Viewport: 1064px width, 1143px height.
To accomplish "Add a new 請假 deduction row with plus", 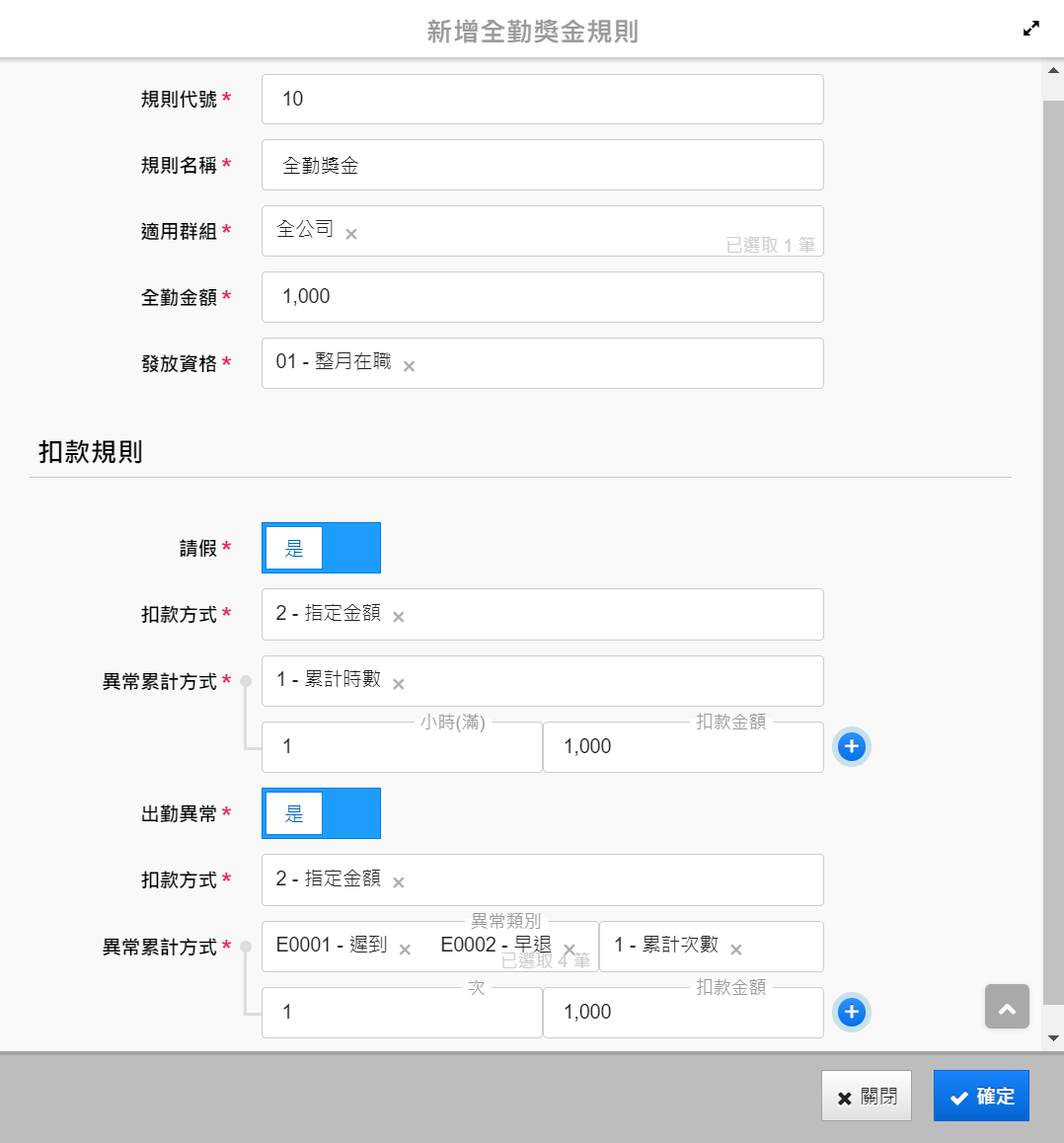I will pyautogui.click(x=851, y=747).
